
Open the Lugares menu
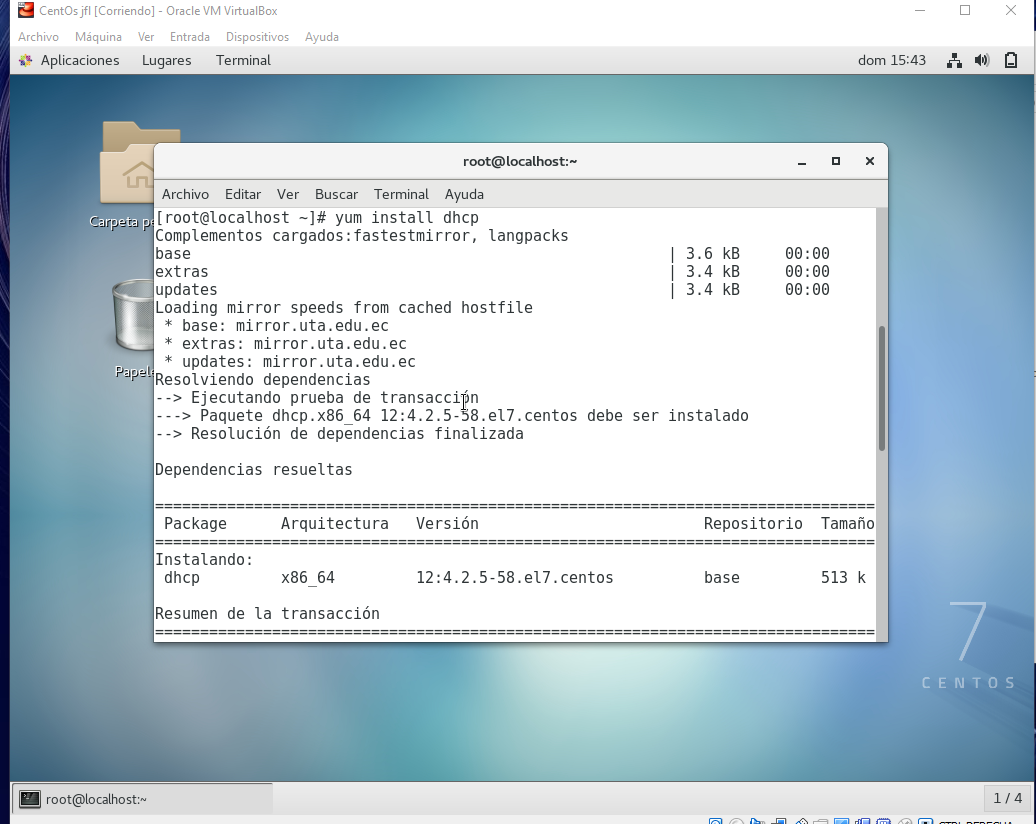(166, 60)
